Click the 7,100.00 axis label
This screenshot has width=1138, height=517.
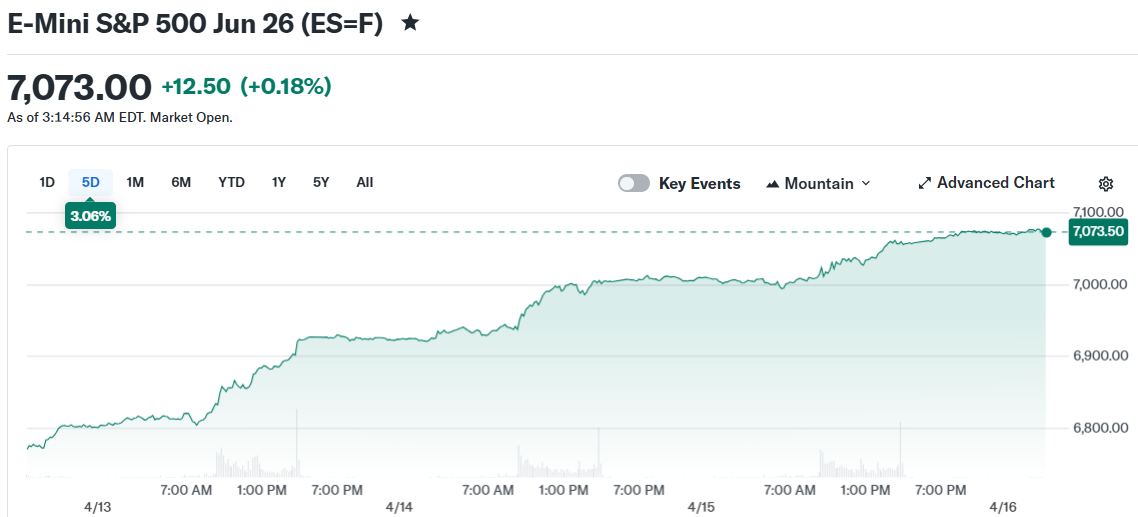click(x=1100, y=212)
